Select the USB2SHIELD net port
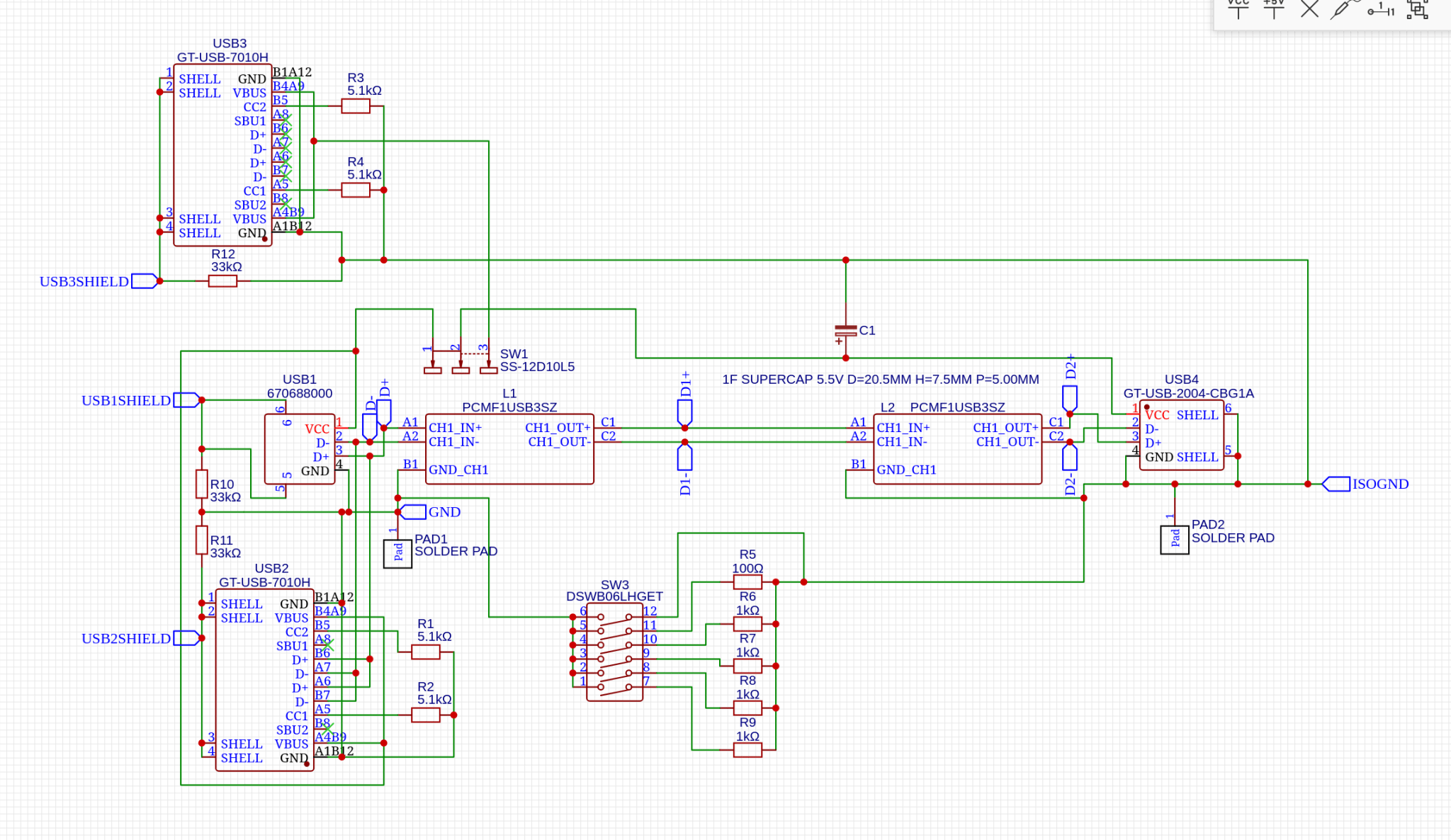The image size is (1451, 840). (x=140, y=638)
